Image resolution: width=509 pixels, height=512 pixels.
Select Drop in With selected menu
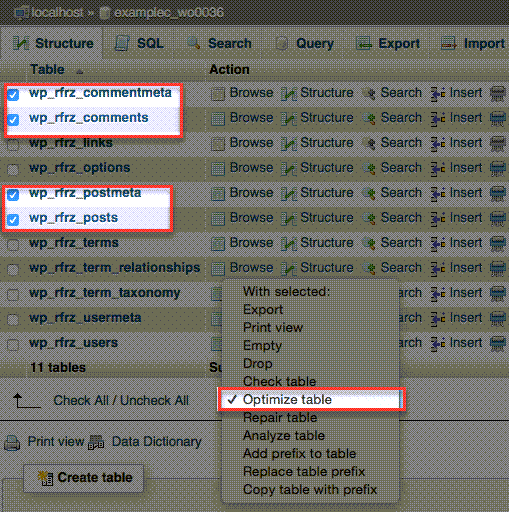point(311,363)
